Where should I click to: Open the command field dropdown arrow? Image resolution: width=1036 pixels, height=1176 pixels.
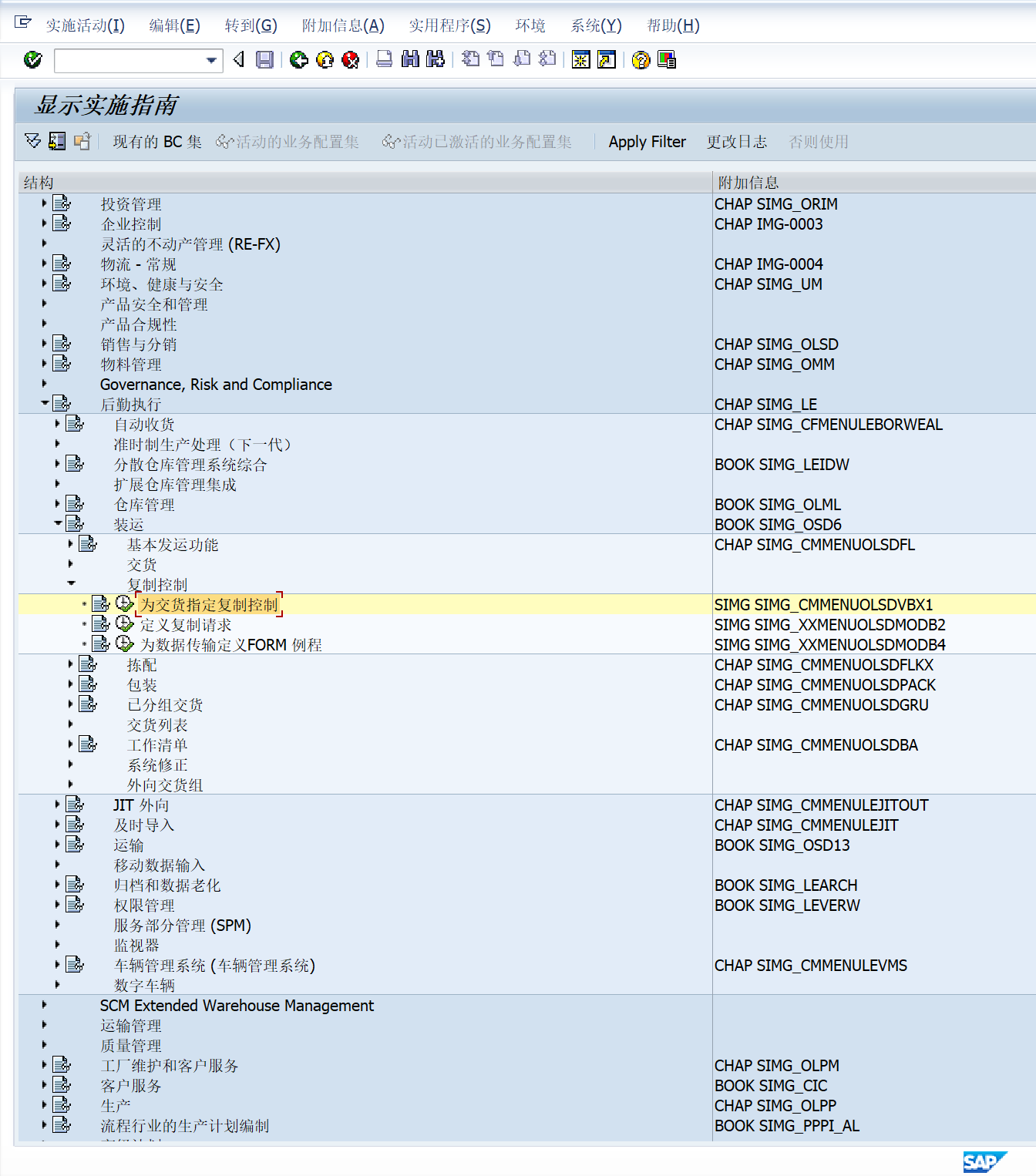click(x=212, y=60)
